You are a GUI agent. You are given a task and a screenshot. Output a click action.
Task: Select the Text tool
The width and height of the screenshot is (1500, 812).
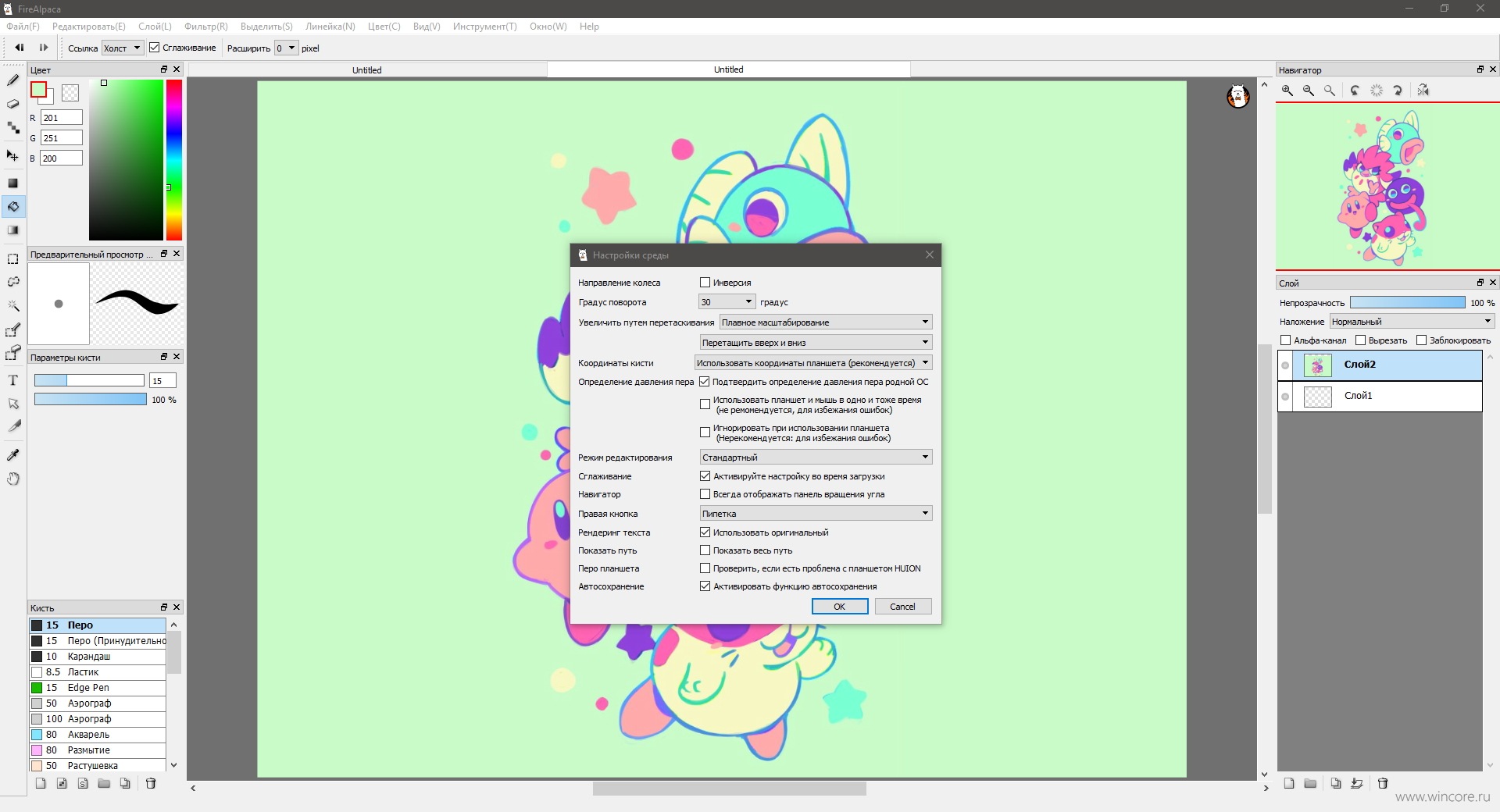[x=12, y=380]
